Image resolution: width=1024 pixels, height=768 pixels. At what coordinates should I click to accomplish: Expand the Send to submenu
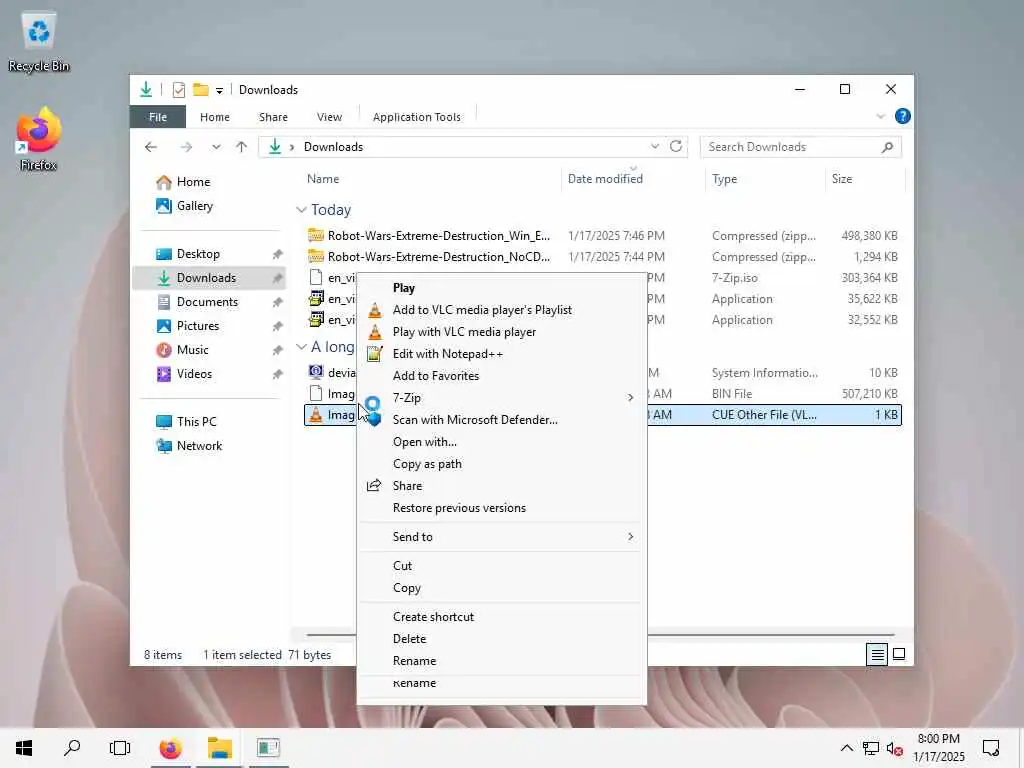pyautogui.click(x=502, y=537)
